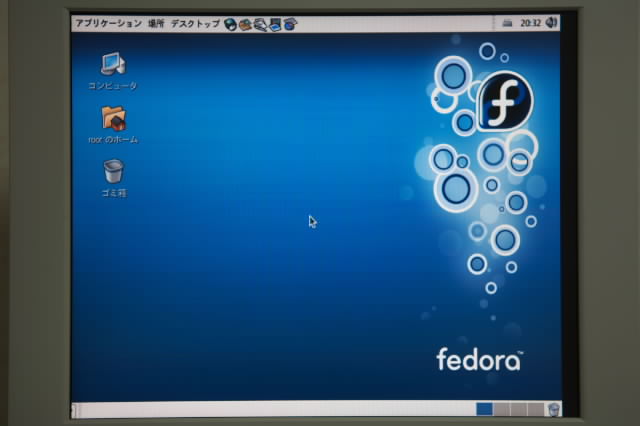The image size is (640, 426).
Task: Click the show desktop button in bottom panel
Action: [x=74, y=410]
